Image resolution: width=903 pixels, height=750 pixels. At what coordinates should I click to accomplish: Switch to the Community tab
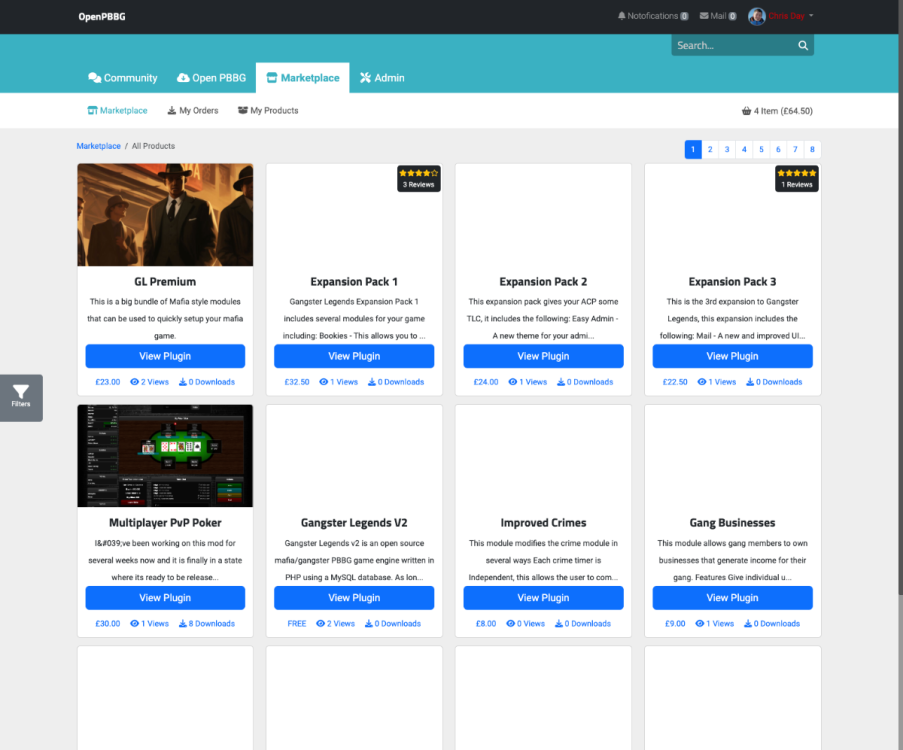click(x=122, y=78)
